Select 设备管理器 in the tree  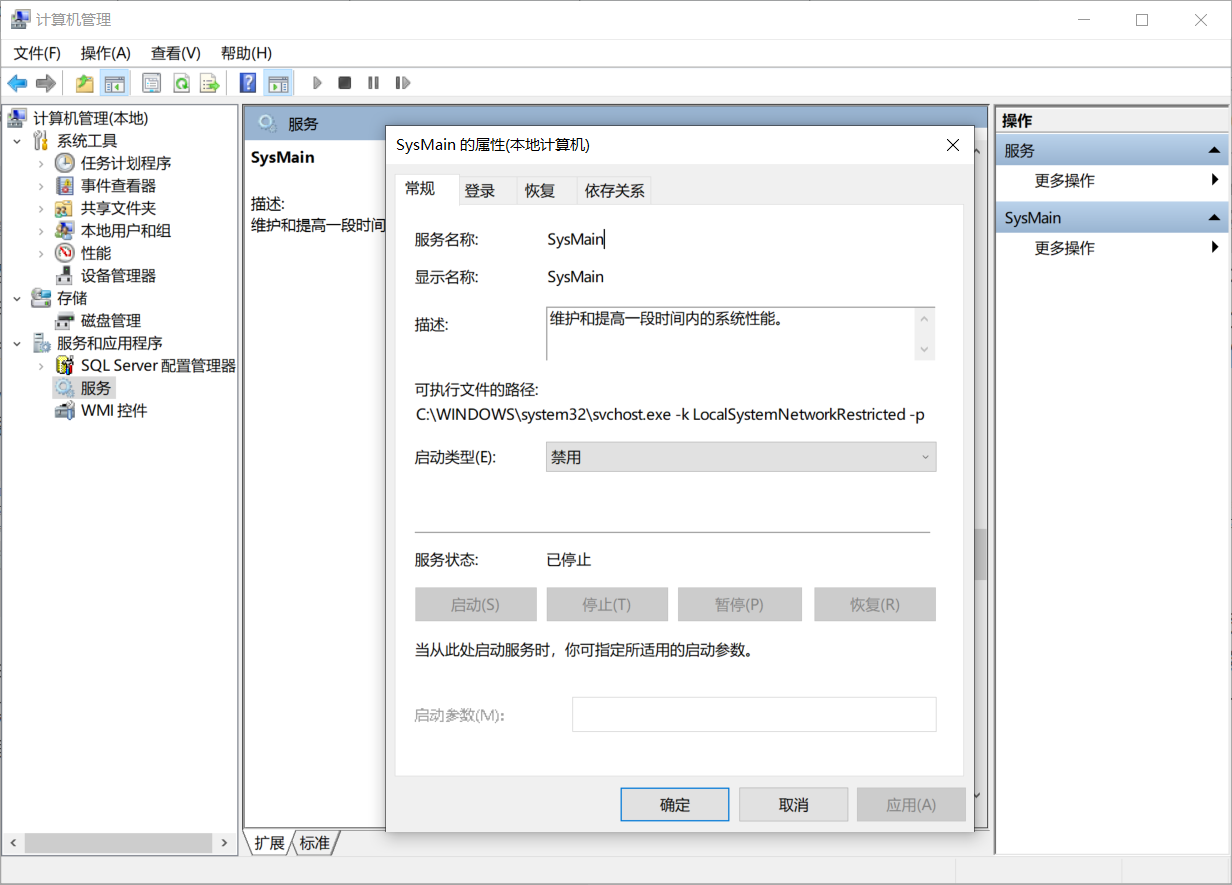pos(118,276)
